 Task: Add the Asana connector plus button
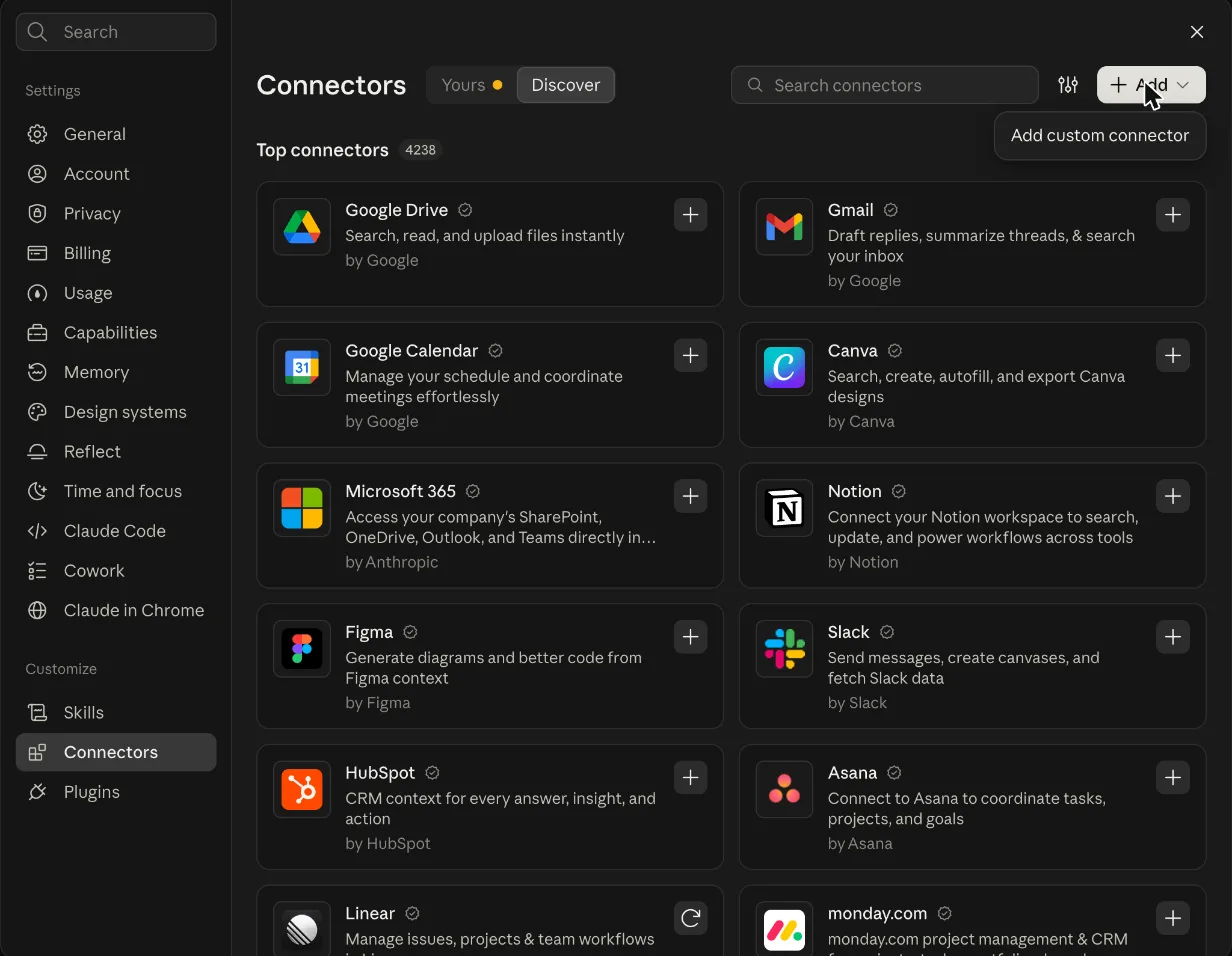click(x=1173, y=777)
